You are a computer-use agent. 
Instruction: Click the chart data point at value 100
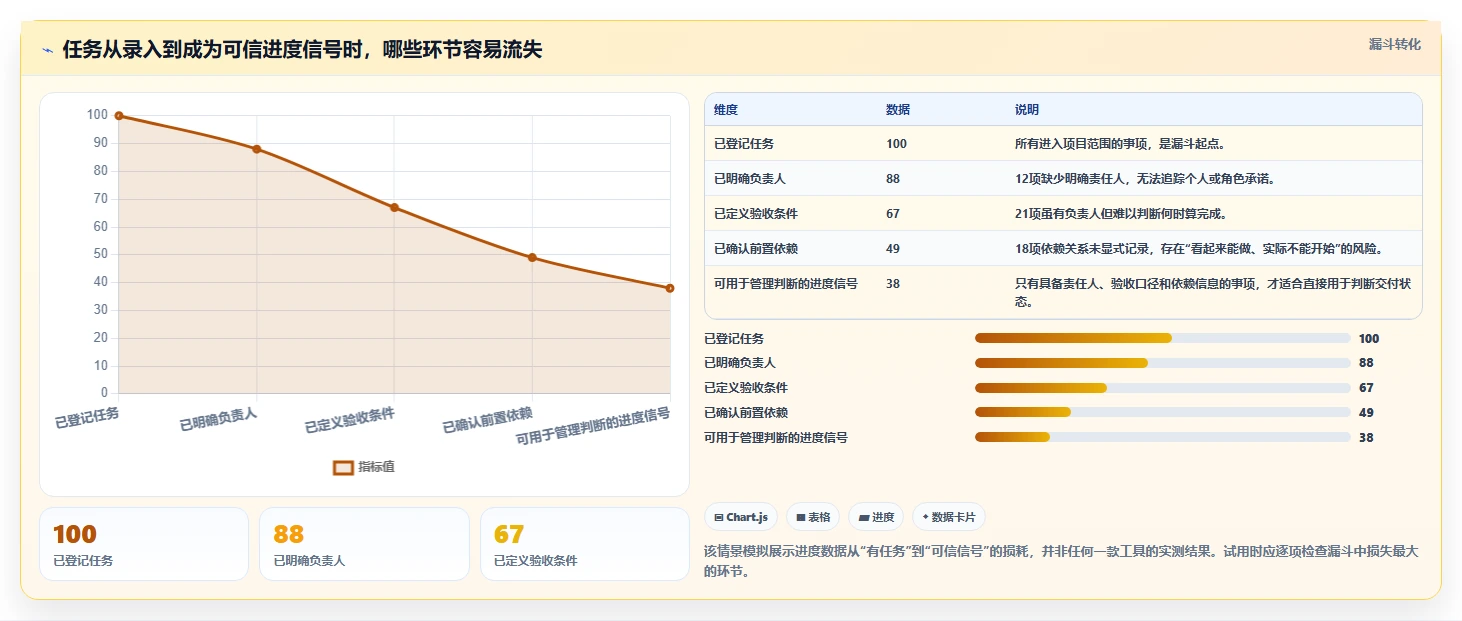119,116
